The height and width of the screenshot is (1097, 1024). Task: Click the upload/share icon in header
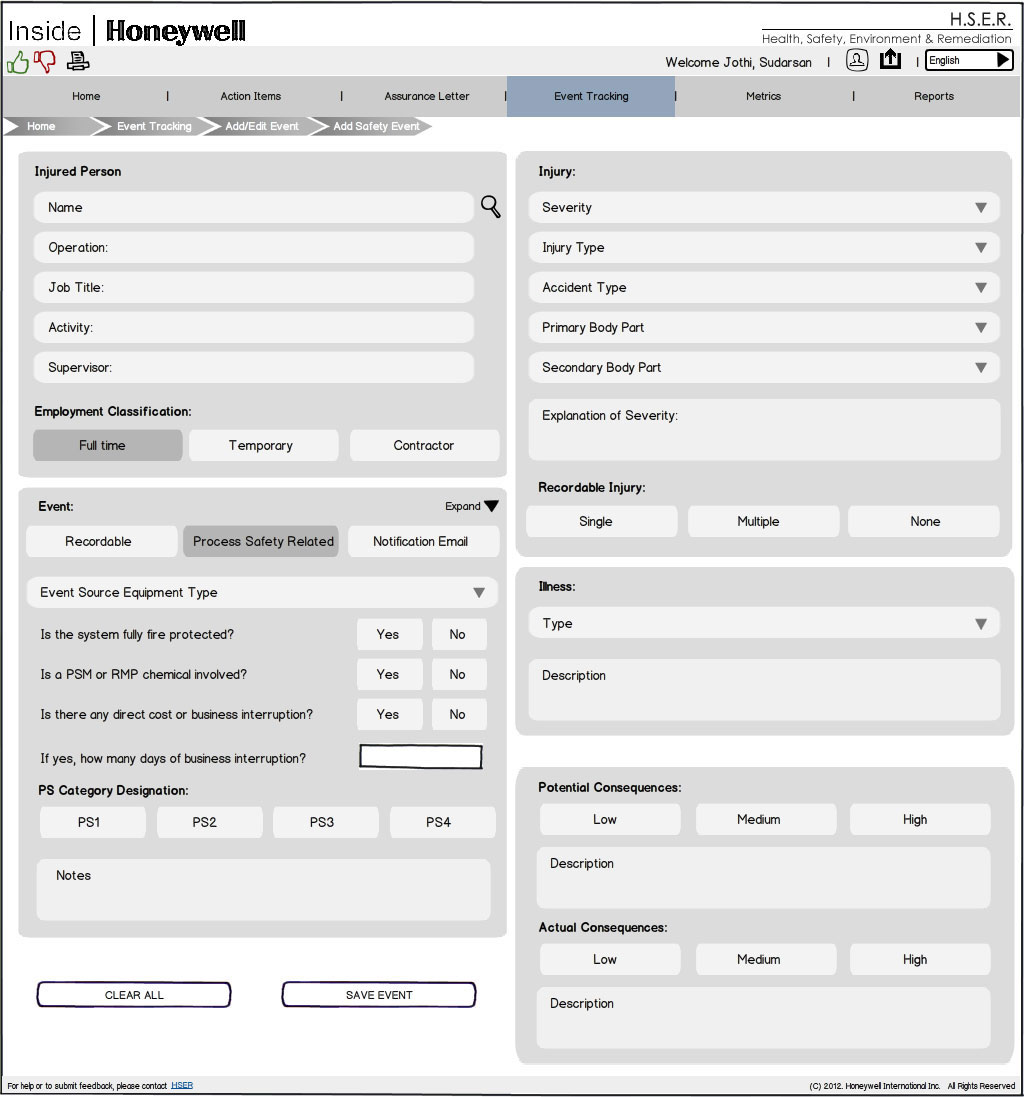890,61
